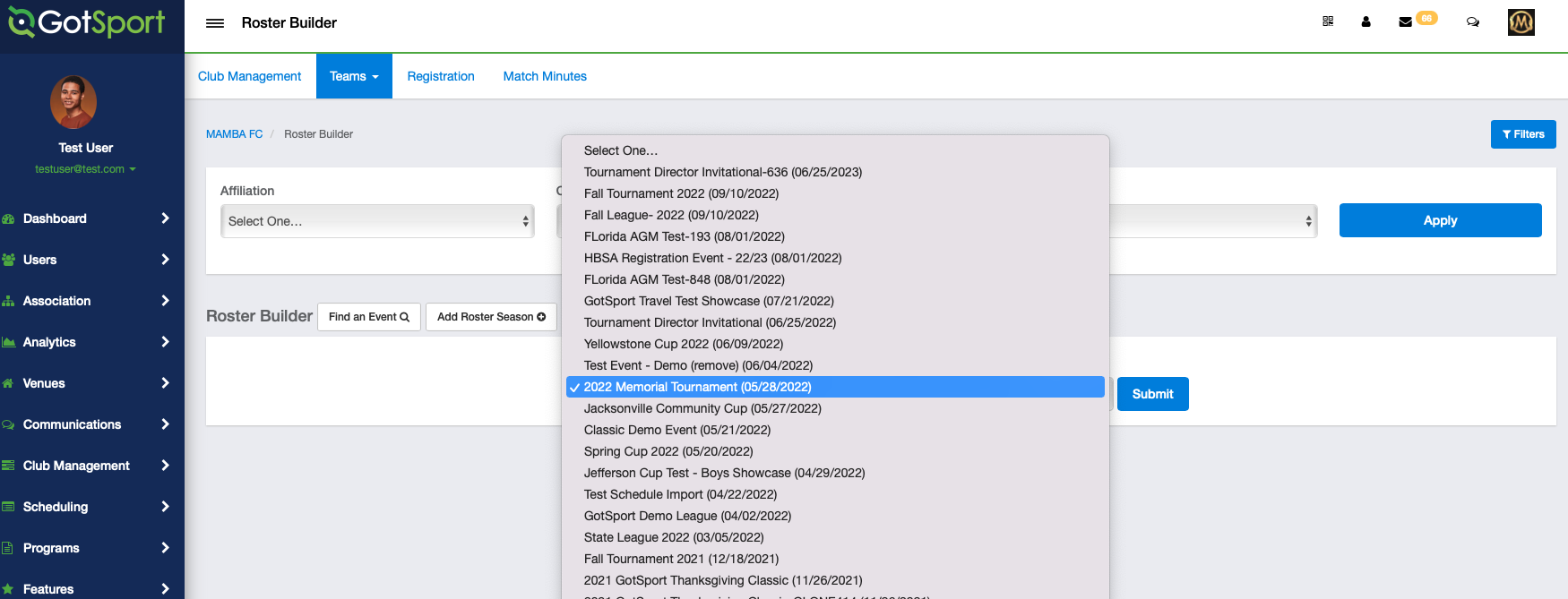Select GotSport Demo League option
This screenshot has width=1568, height=599.
click(835, 516)
